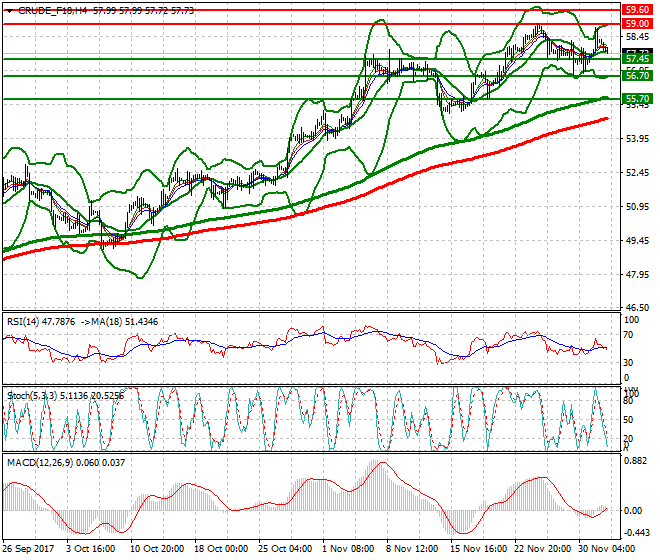Click the MACD scale value 0.882
The height and width of the screenshot is (560, 660).
click(636, 461)
